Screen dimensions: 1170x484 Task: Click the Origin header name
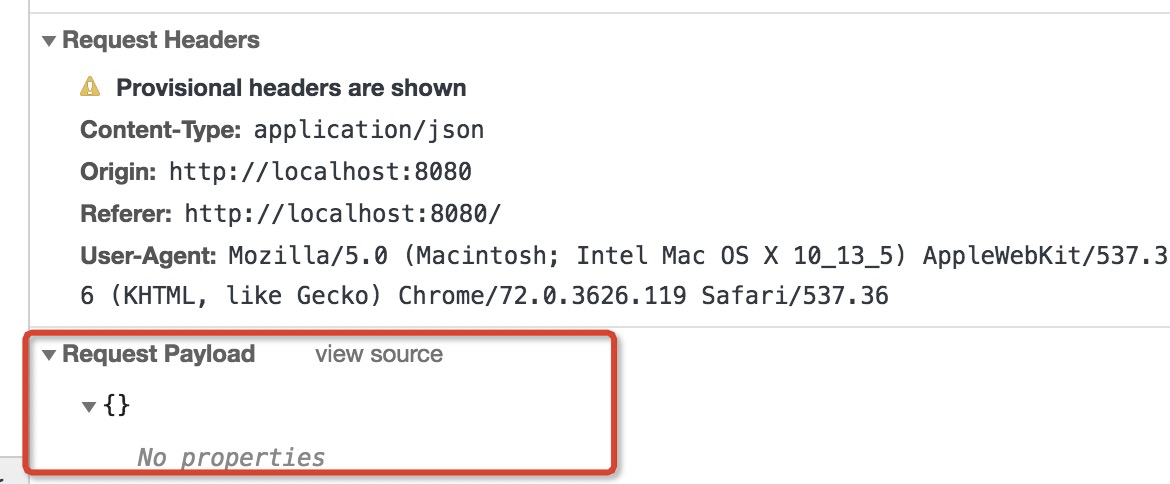tap(118, 172)
